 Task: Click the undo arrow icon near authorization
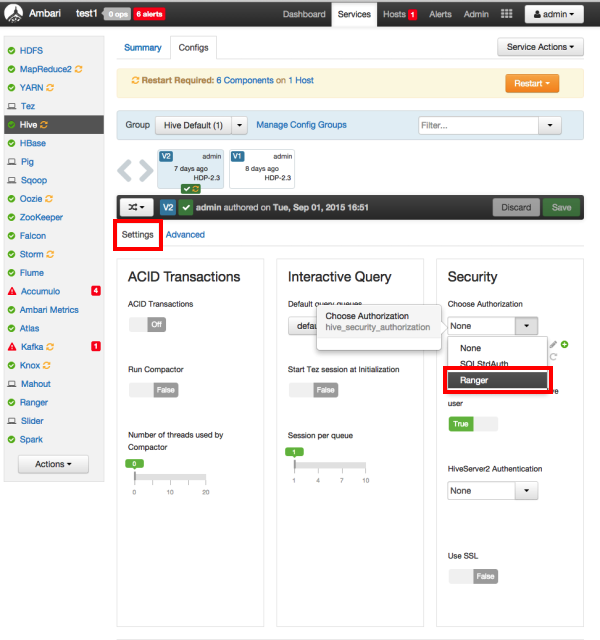(553, 356)
